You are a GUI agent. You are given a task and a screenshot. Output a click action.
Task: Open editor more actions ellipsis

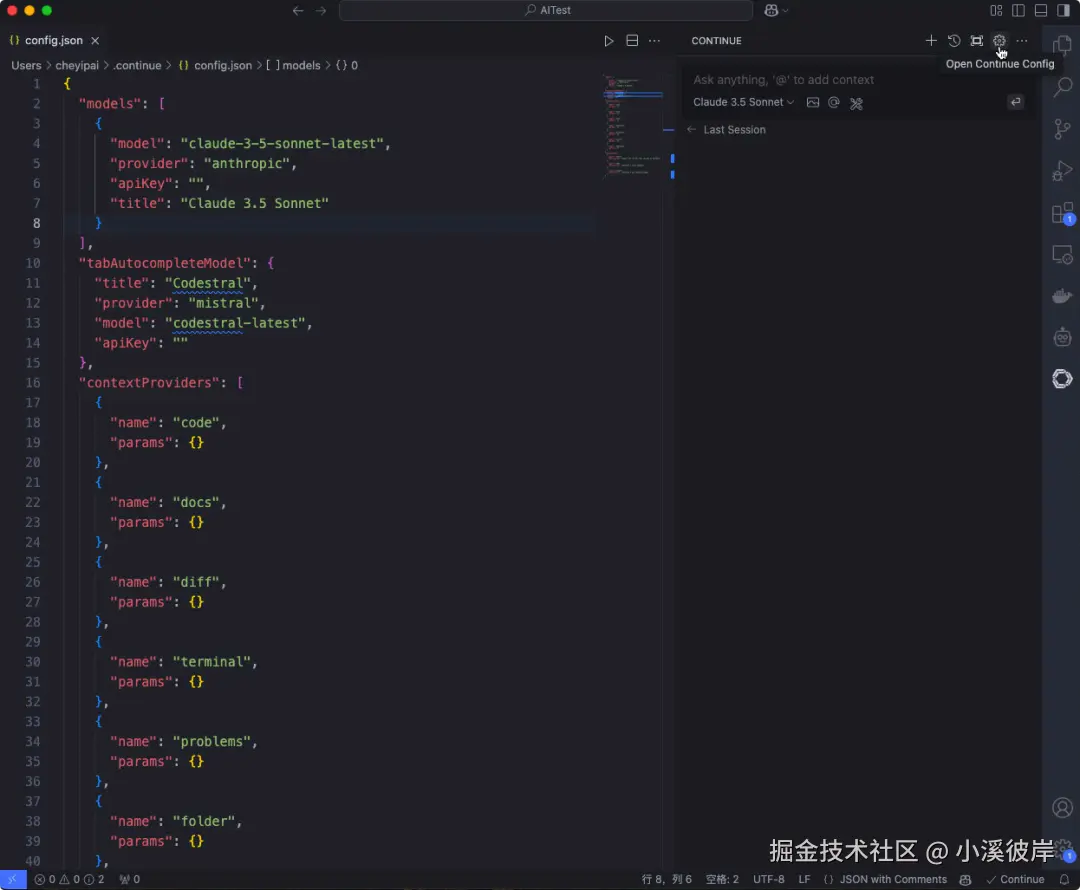[654, 41]
